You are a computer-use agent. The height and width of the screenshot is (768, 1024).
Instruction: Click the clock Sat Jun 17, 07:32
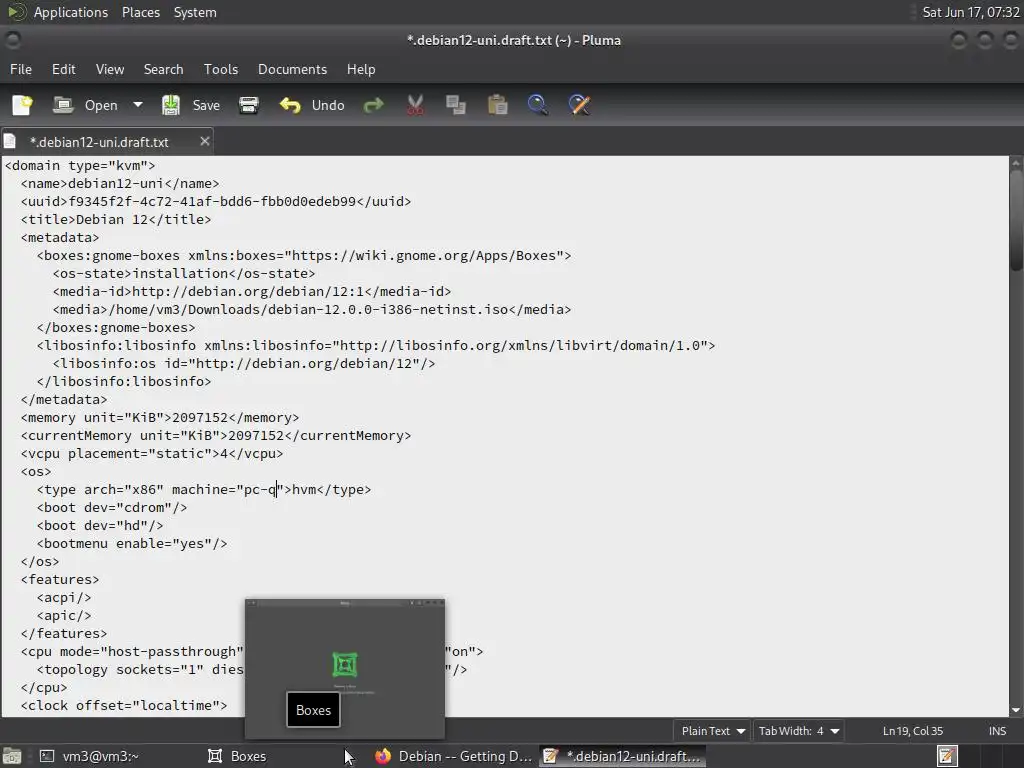(970, 12)
